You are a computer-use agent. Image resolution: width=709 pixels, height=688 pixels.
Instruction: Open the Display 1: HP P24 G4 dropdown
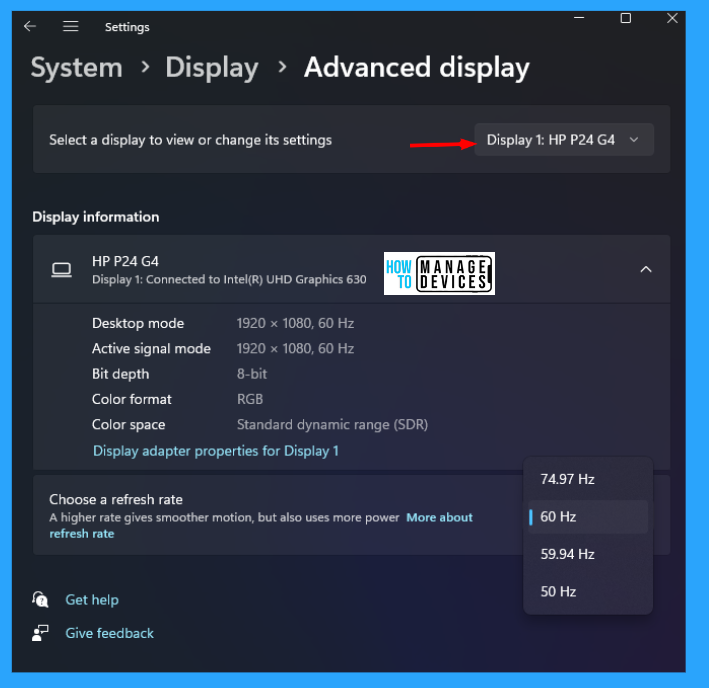(564, 140)
